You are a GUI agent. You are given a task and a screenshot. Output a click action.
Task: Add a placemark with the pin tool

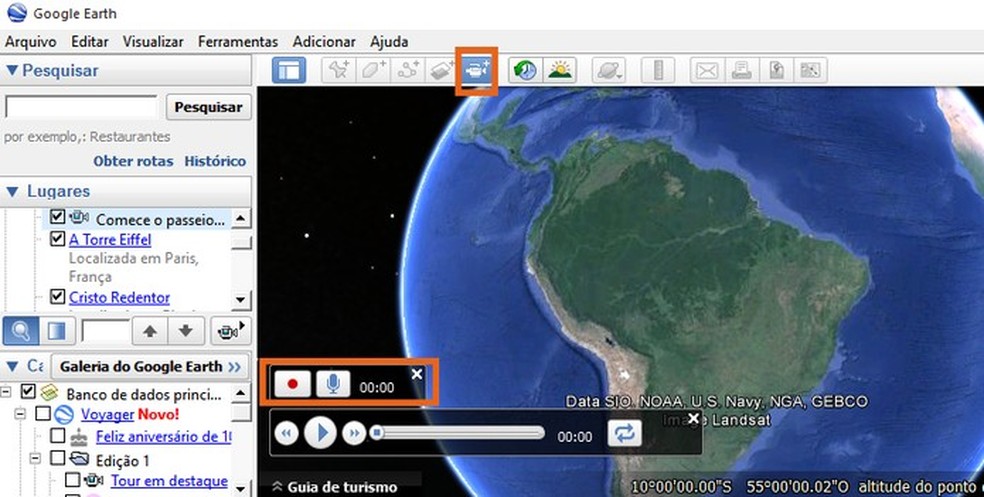339,70
